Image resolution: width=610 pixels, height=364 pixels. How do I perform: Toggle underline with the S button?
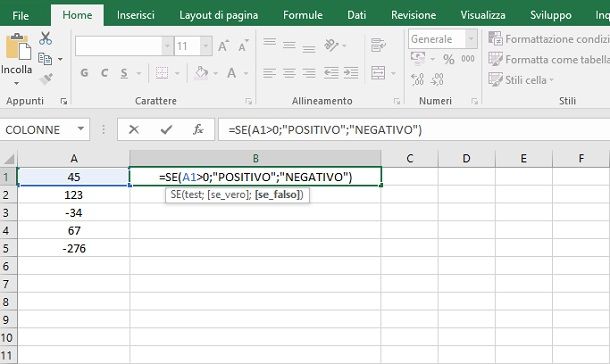tap(124, 73)
